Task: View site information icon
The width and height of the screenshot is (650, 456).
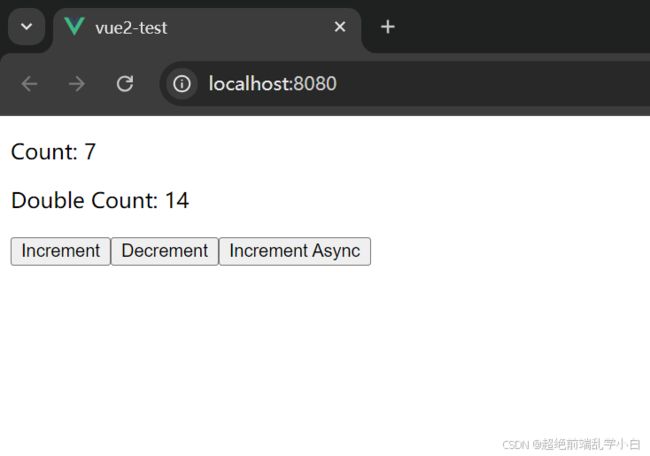Action: click(x=182, y=84)
